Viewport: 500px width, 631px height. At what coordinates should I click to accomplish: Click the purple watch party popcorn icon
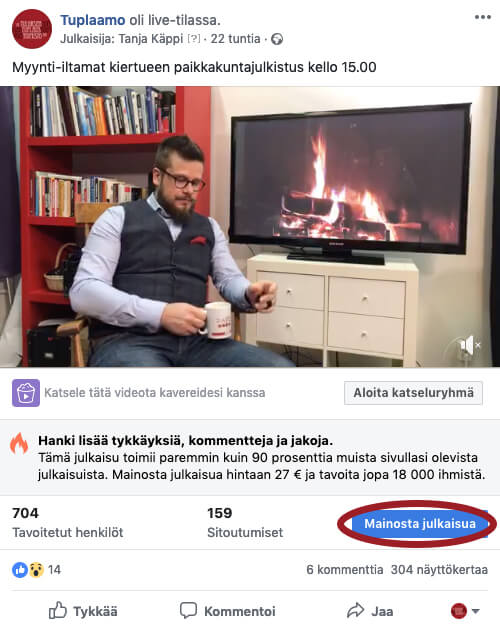pos(26,393)
